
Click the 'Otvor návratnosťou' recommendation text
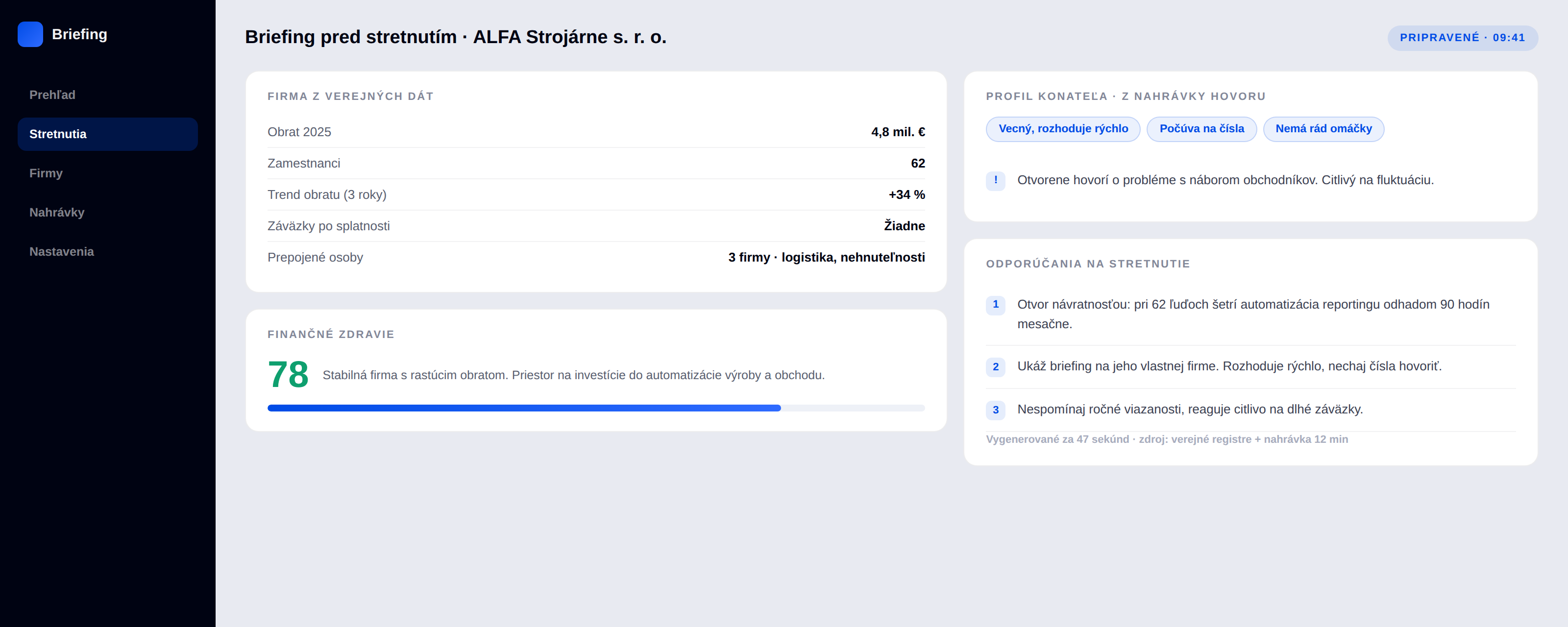coord(1253,314)
